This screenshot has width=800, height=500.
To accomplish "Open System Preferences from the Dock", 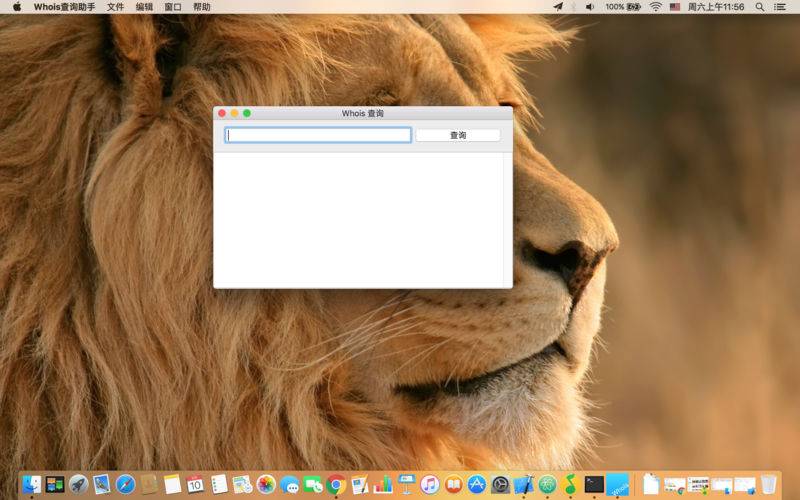I will pyautogui.click(x=500, y=485).
